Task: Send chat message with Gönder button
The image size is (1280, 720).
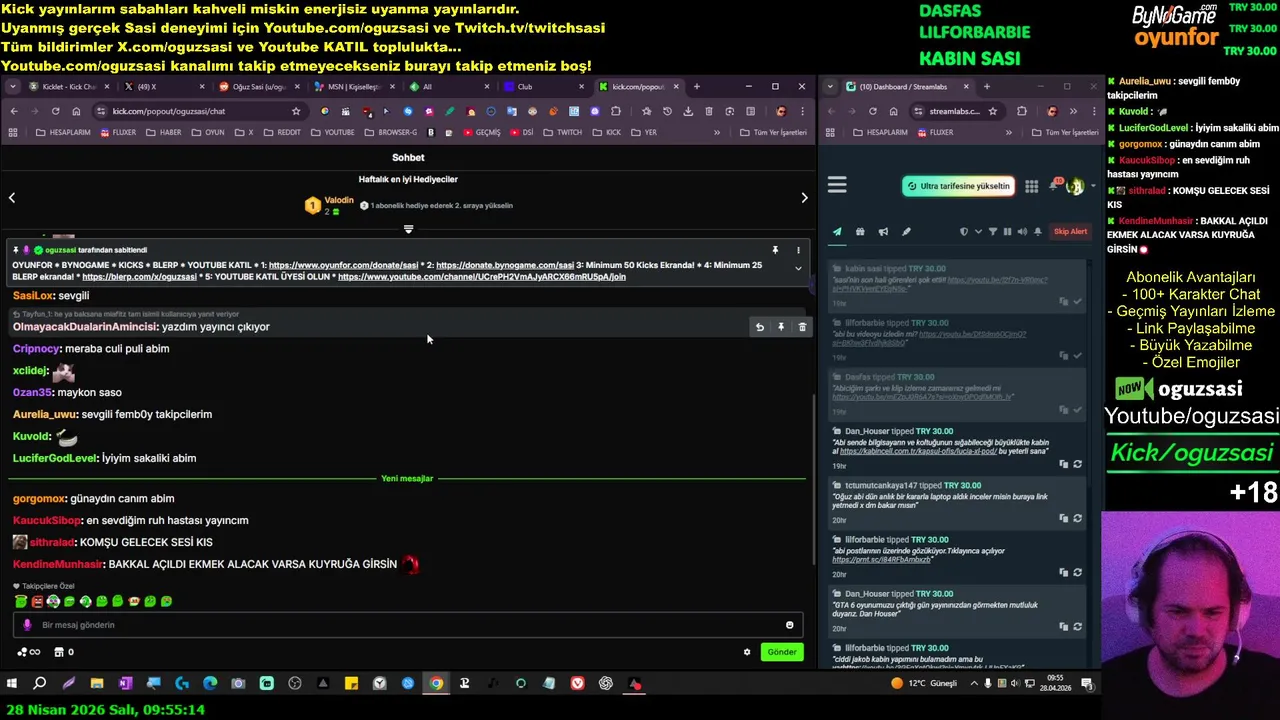Action: (x=782, y=652)
